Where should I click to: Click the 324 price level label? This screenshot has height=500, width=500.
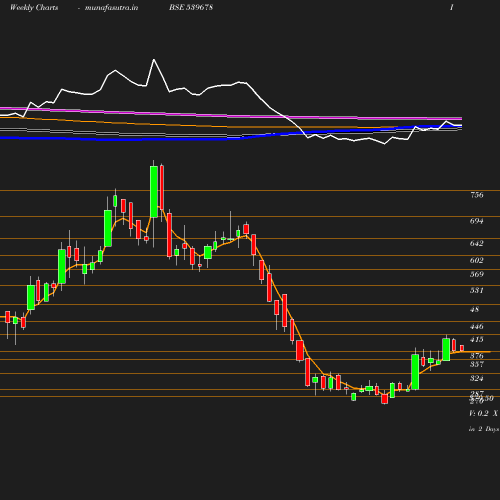click(x=477, y=378)
